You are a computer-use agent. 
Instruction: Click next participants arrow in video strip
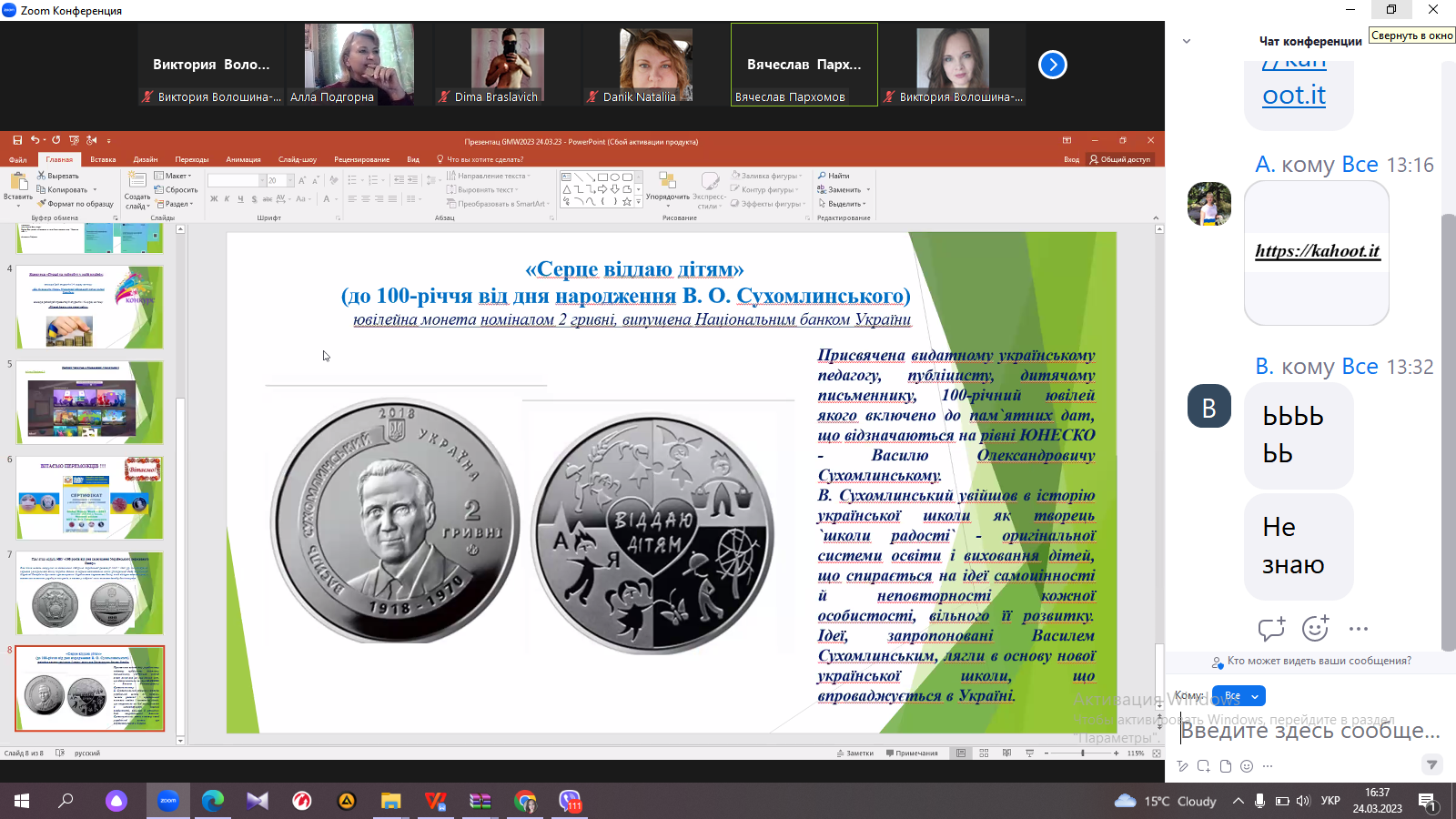(1052, 65)
